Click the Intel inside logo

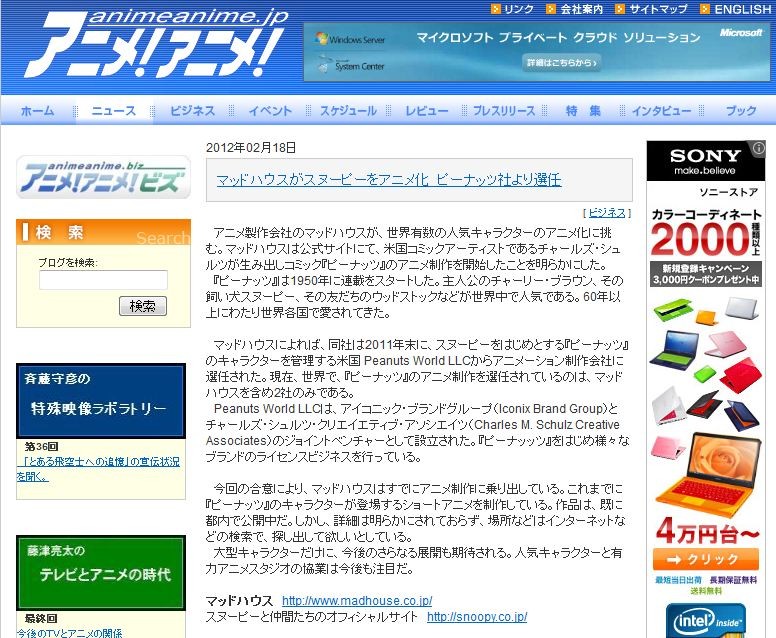click(x=706, y=620)
